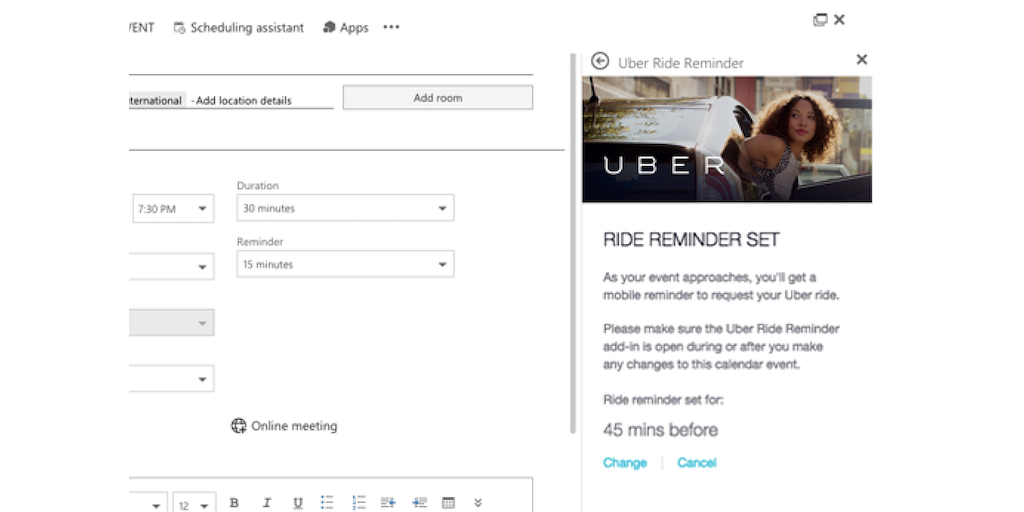Open the Scheduling assistant
This screenshot has width=1024, height=512.
coord(238,27)
